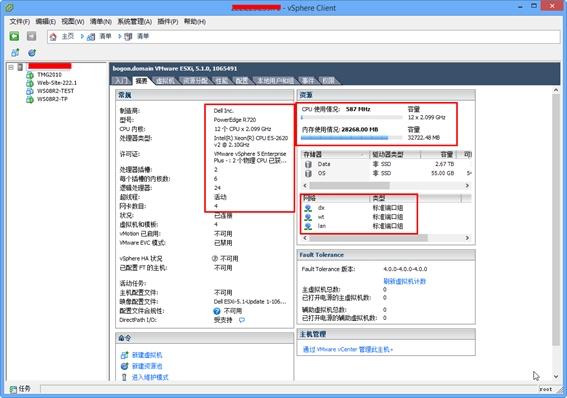Screen dimensions: 567x398
Task: Click the lan network icon
Action: click(x=308, y=226)
